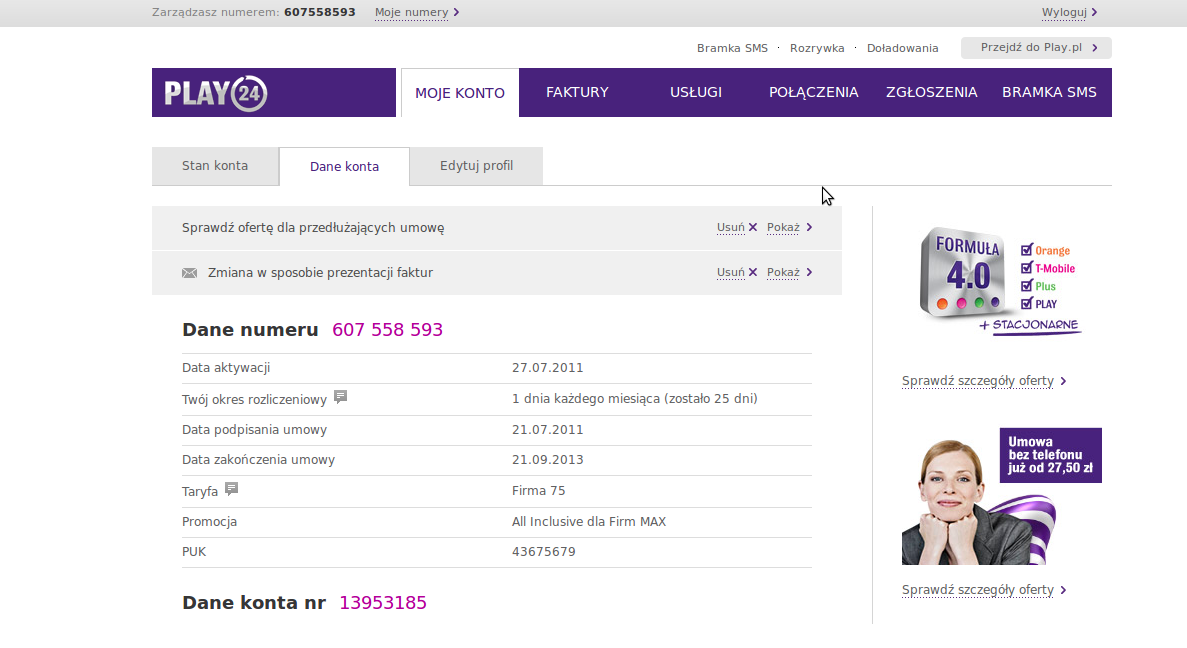The image size is (1187, 648).
Task: Switch to Stan konta tab
Action: (215, 166)
